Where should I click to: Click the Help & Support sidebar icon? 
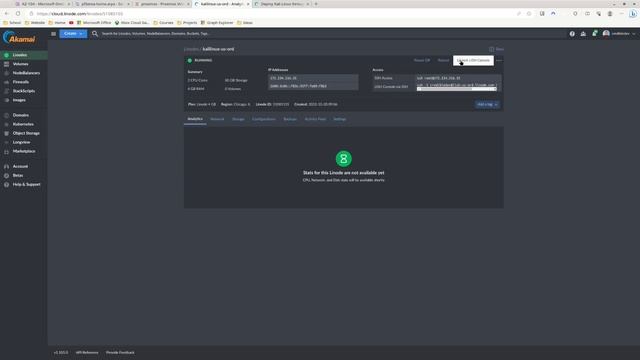[x=6, y=184]
